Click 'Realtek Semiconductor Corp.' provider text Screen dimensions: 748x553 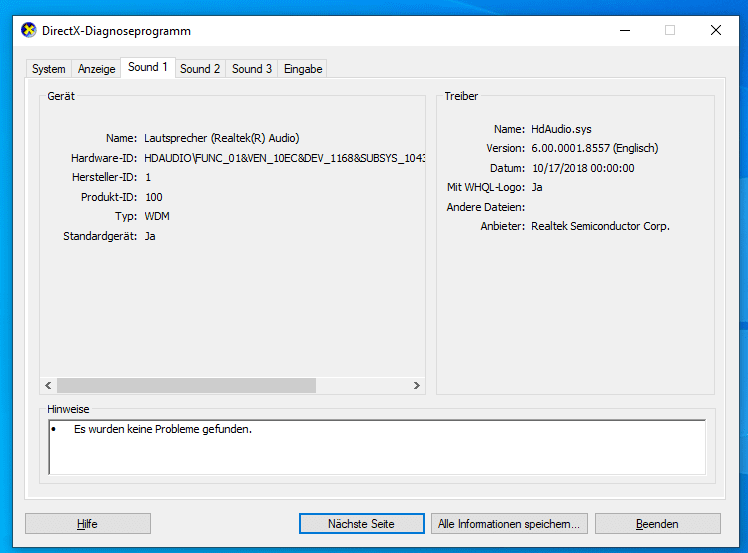pyautogui.click(x=600, y=226)
